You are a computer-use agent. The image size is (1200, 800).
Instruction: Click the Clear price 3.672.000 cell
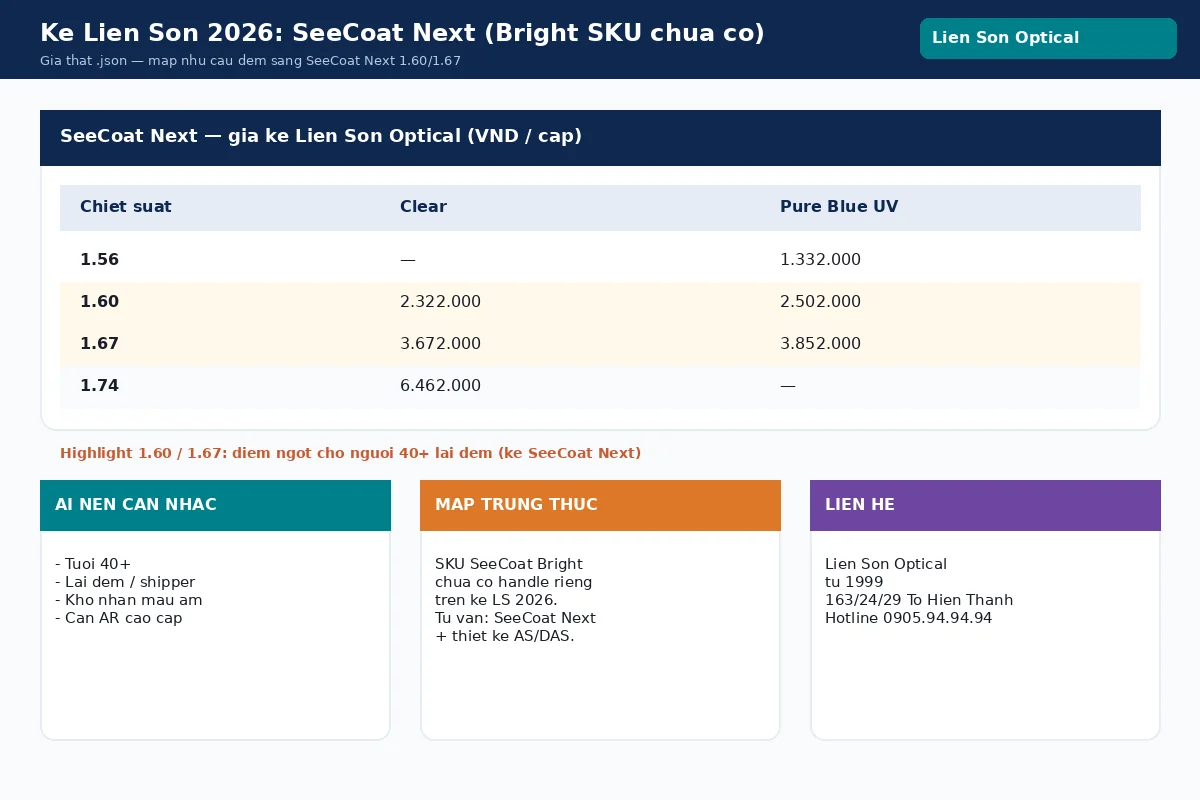tap(440, 344)
